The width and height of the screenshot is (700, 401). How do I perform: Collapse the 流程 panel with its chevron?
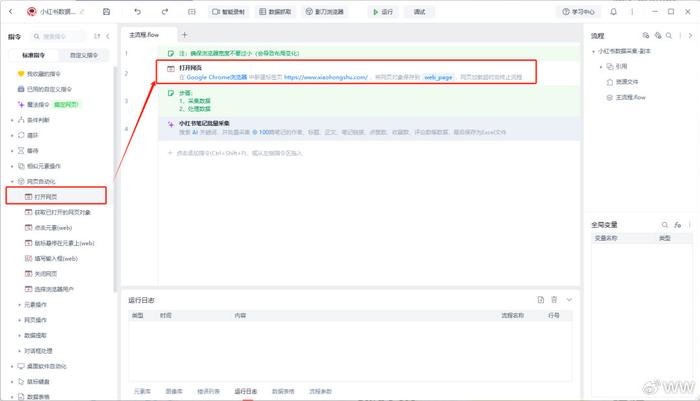tap(690, 35)
